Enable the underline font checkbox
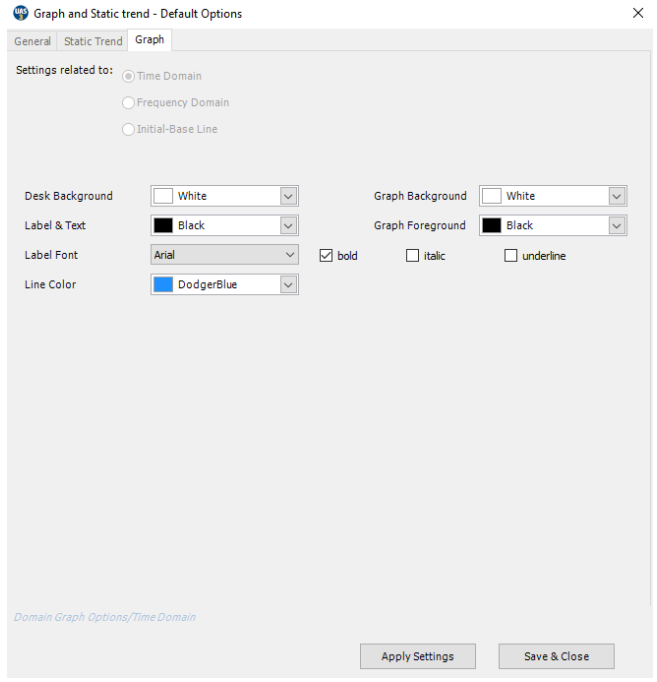 coord(511,256)
